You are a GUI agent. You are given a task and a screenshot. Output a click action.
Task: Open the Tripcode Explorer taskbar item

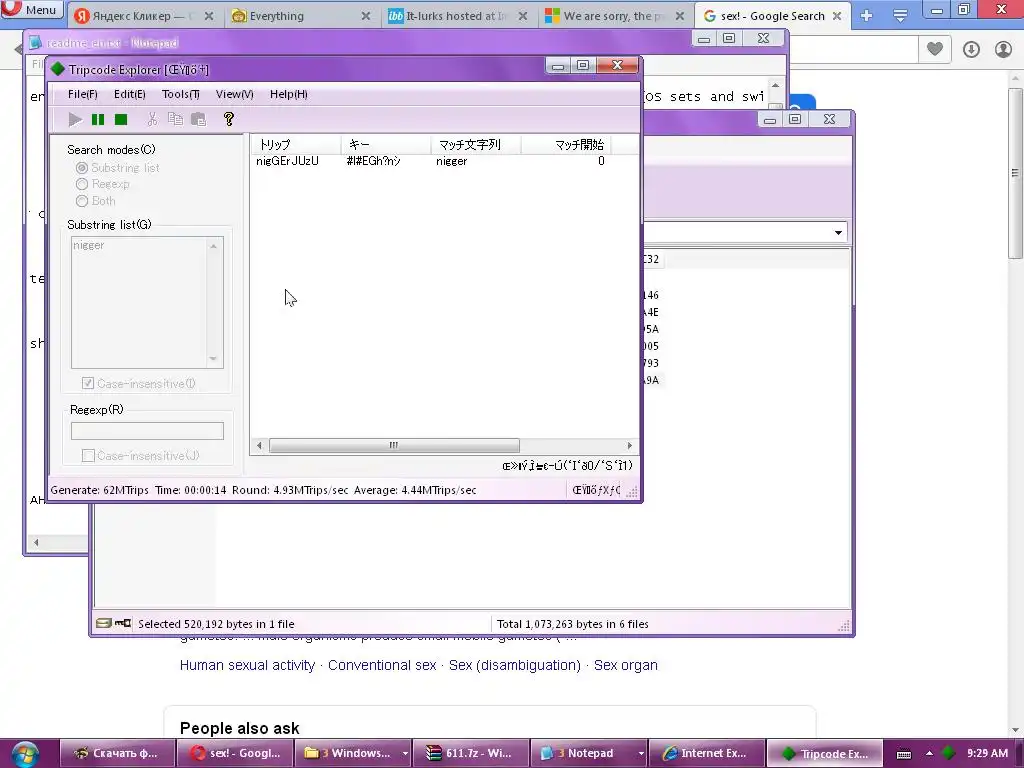coord(825,753)
